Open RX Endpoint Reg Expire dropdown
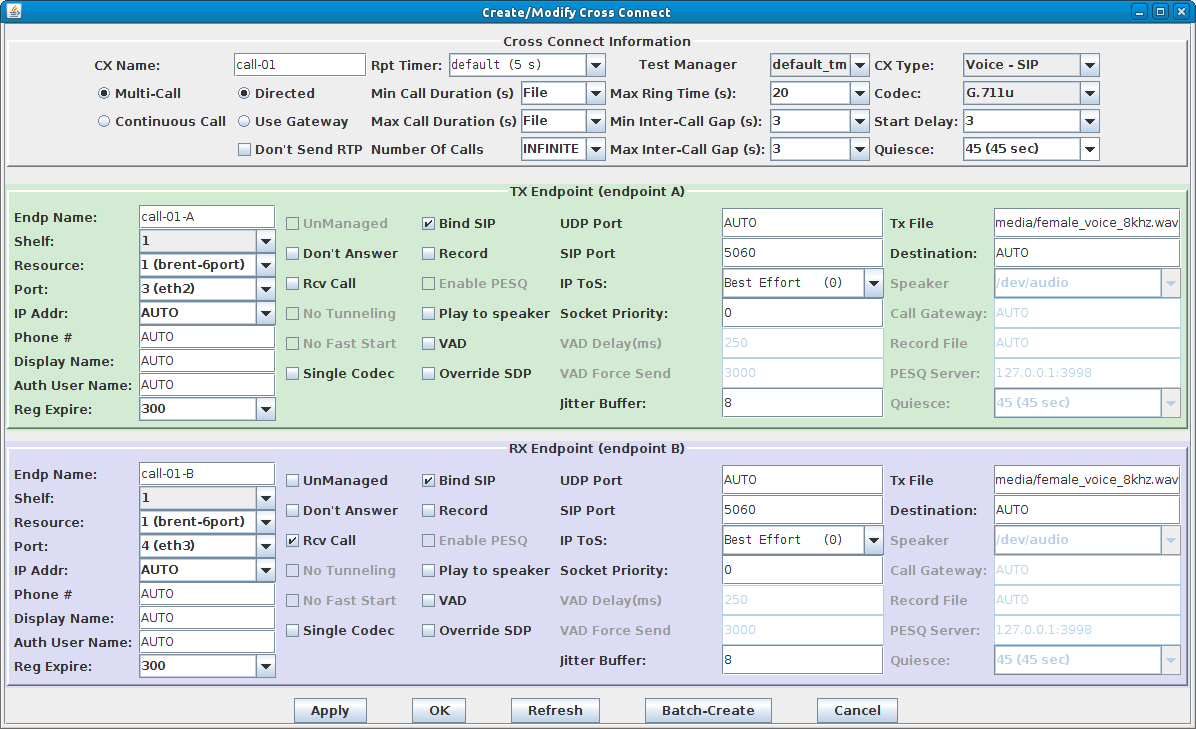Screen dimensions: 1196x729 pyautogui.click(x=265, y=666)
